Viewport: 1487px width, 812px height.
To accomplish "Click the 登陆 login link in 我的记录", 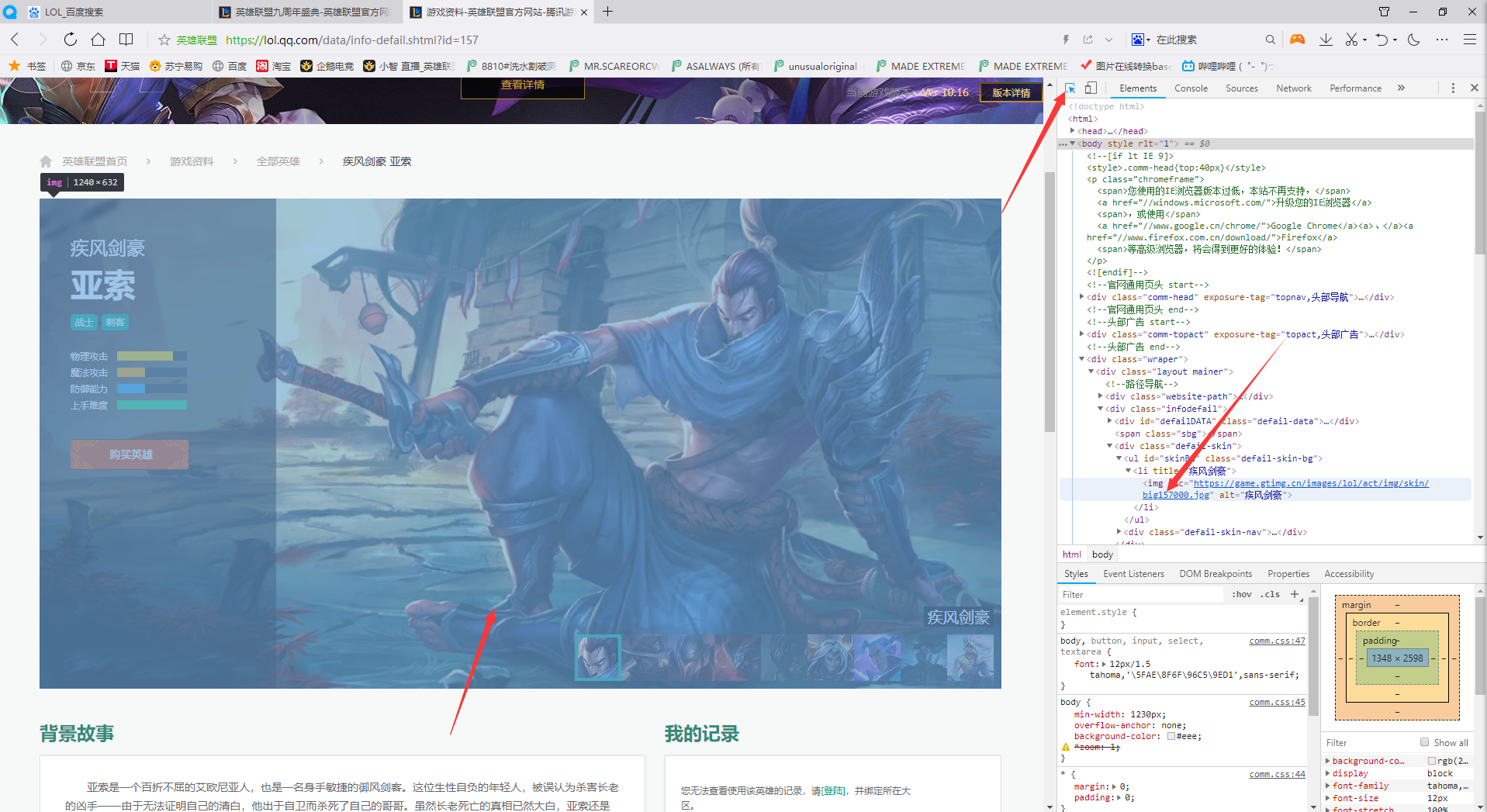I will 834,790.
